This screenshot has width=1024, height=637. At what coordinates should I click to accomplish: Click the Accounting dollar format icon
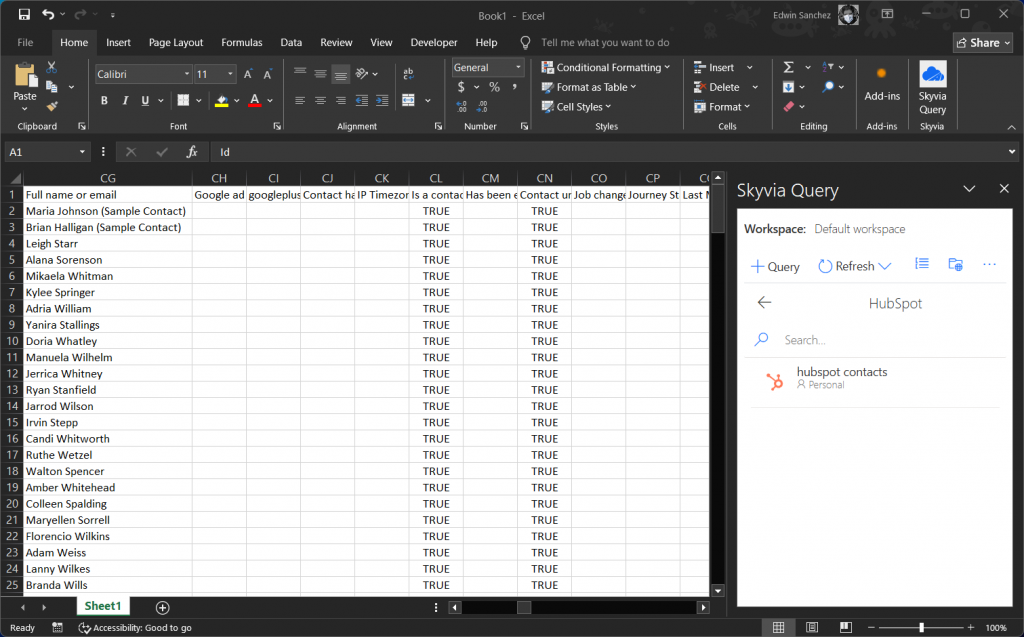(x=461, y=87)
